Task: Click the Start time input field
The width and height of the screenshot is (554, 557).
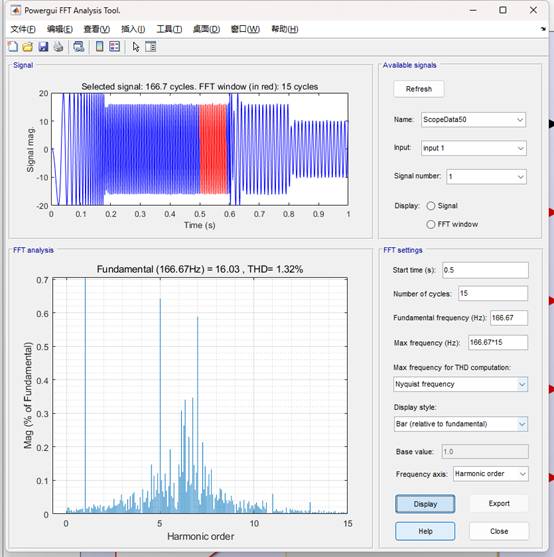Action: [x=485, y=270]
